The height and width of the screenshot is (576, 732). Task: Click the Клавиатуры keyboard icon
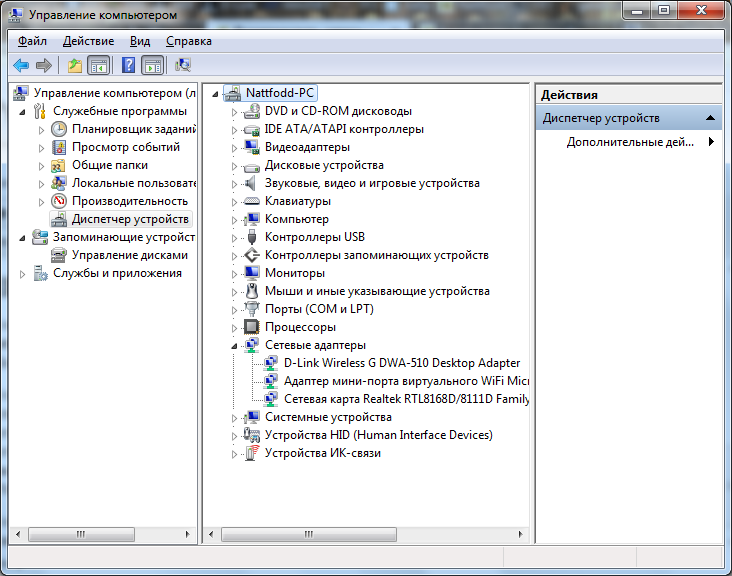252,201
